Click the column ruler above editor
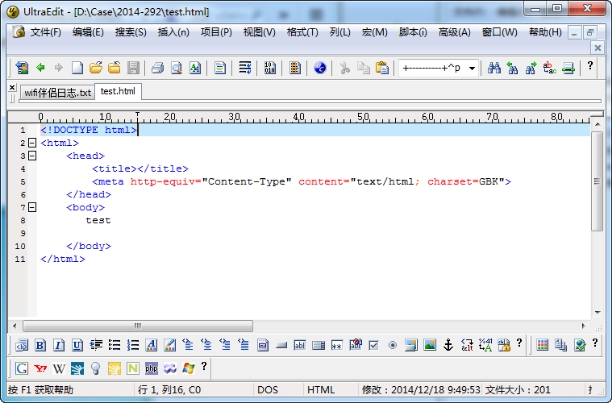 click(300, 117)
